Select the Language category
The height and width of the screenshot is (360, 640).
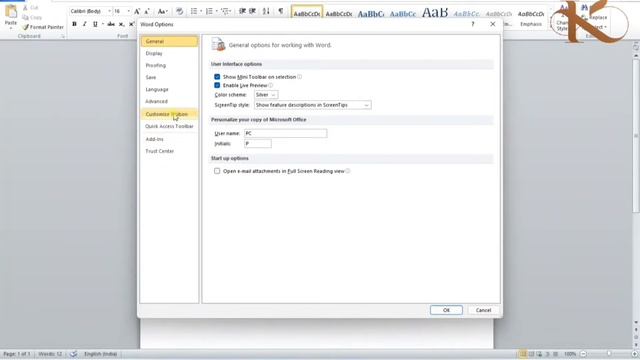[x=169, y=89]
